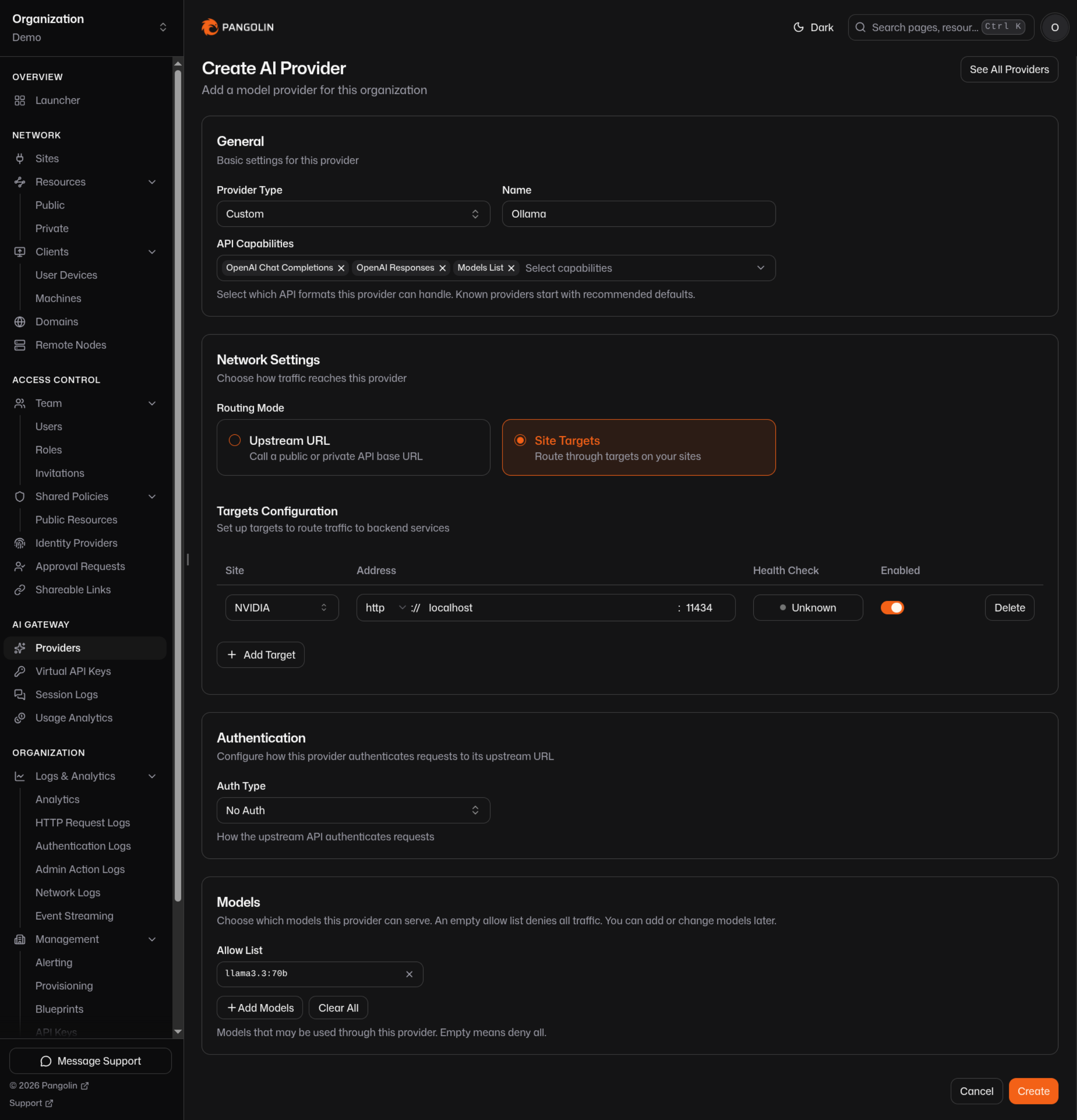
Task: Go to User Devices
Action: 66,275
